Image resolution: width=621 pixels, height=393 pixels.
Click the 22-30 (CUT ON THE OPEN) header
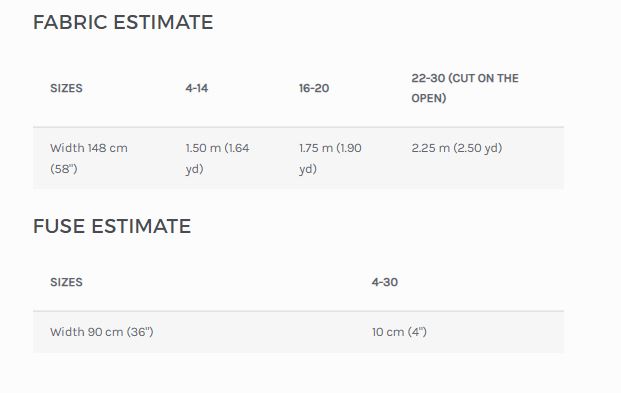click(x=465, y=88)
